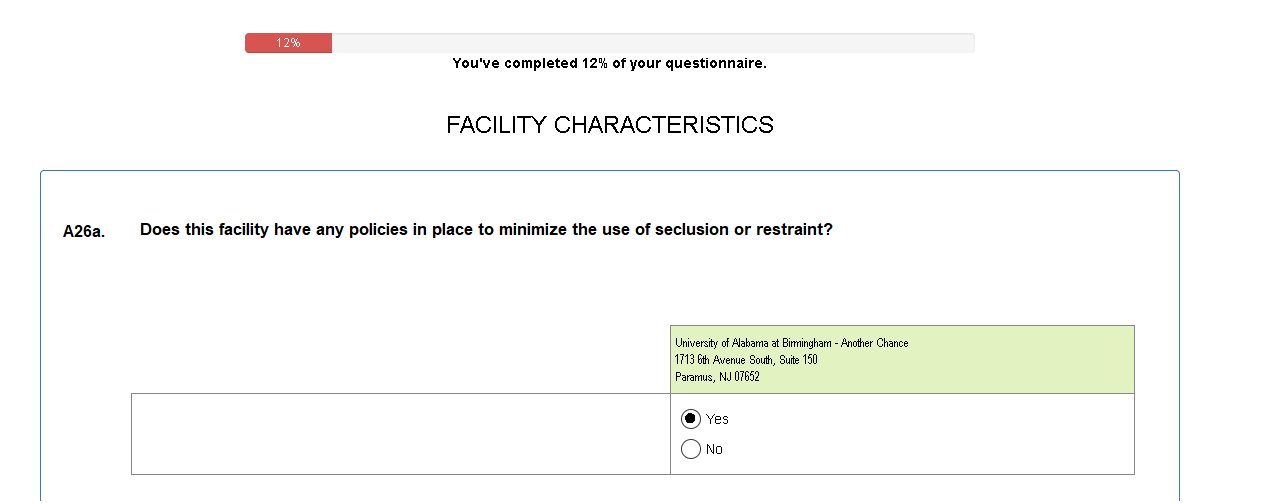Select the Yes radio button
This screenshot has width=1277, height=503.
(690, 419)
